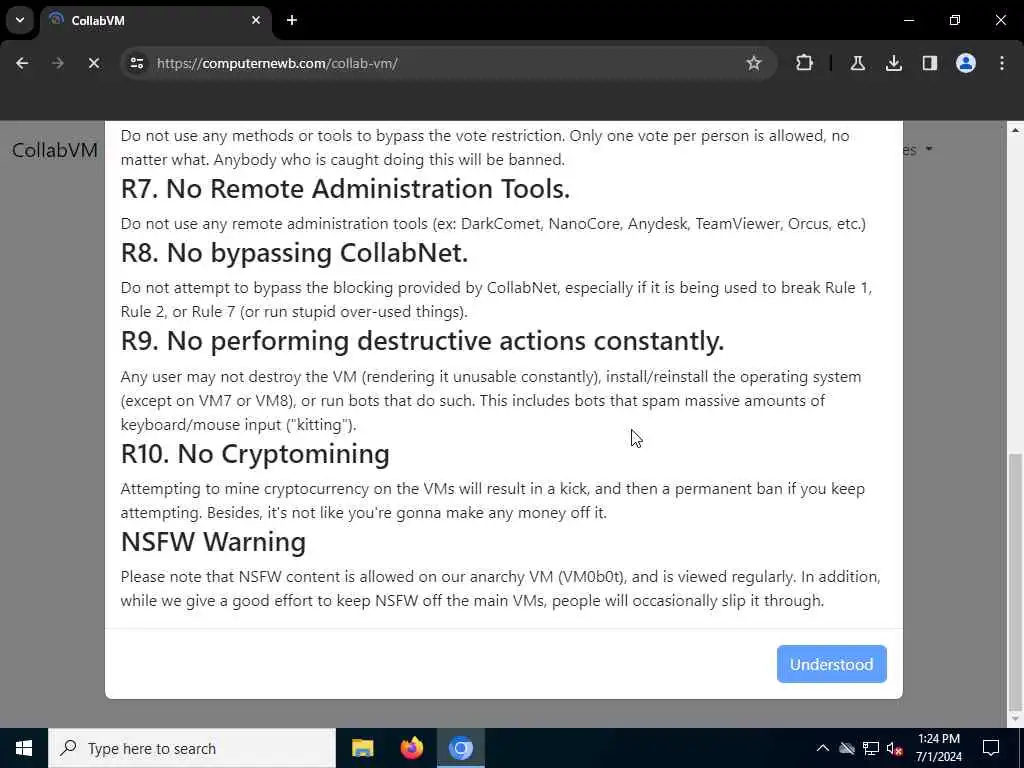
Task: Open the Chrome profile avatar
Action: tap(965, 63)
